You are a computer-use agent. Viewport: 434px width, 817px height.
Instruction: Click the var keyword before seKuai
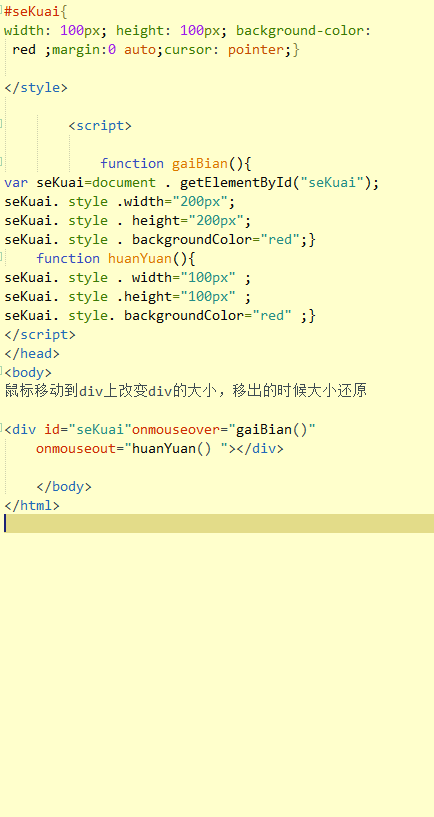click(16, 183)
